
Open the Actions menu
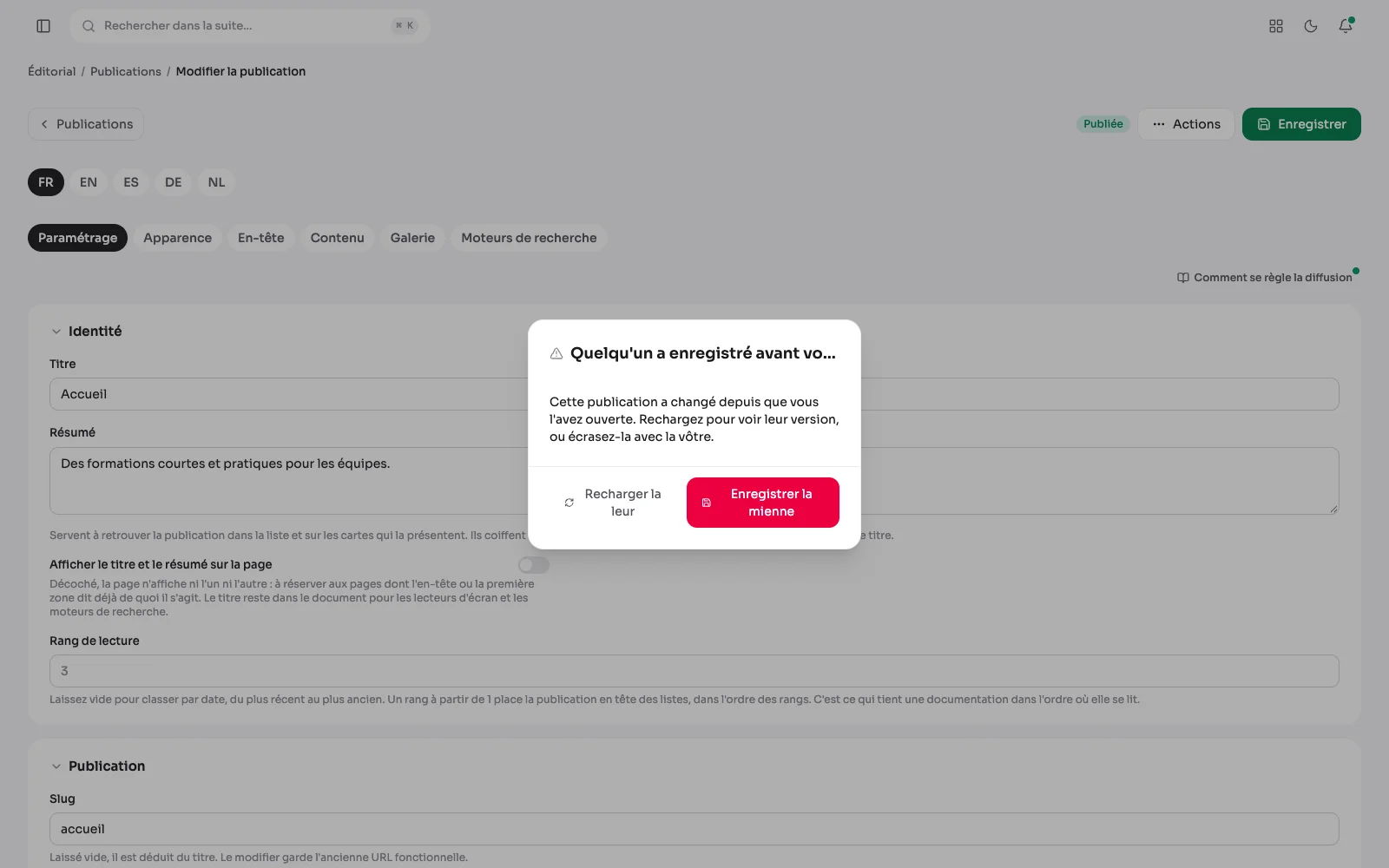pyautogui.click(x=1186, y=124)
